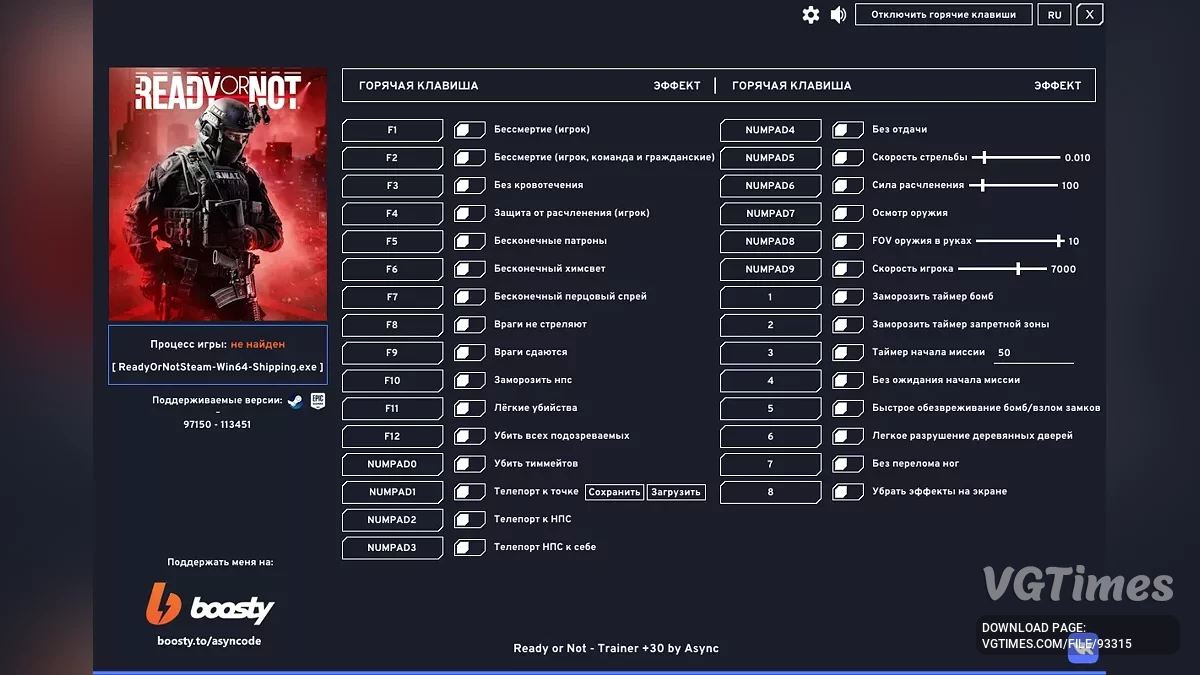Screen dimensions: 1200x675
Task: Mute sound with the speaker icon
Action: tap(838, 15)
